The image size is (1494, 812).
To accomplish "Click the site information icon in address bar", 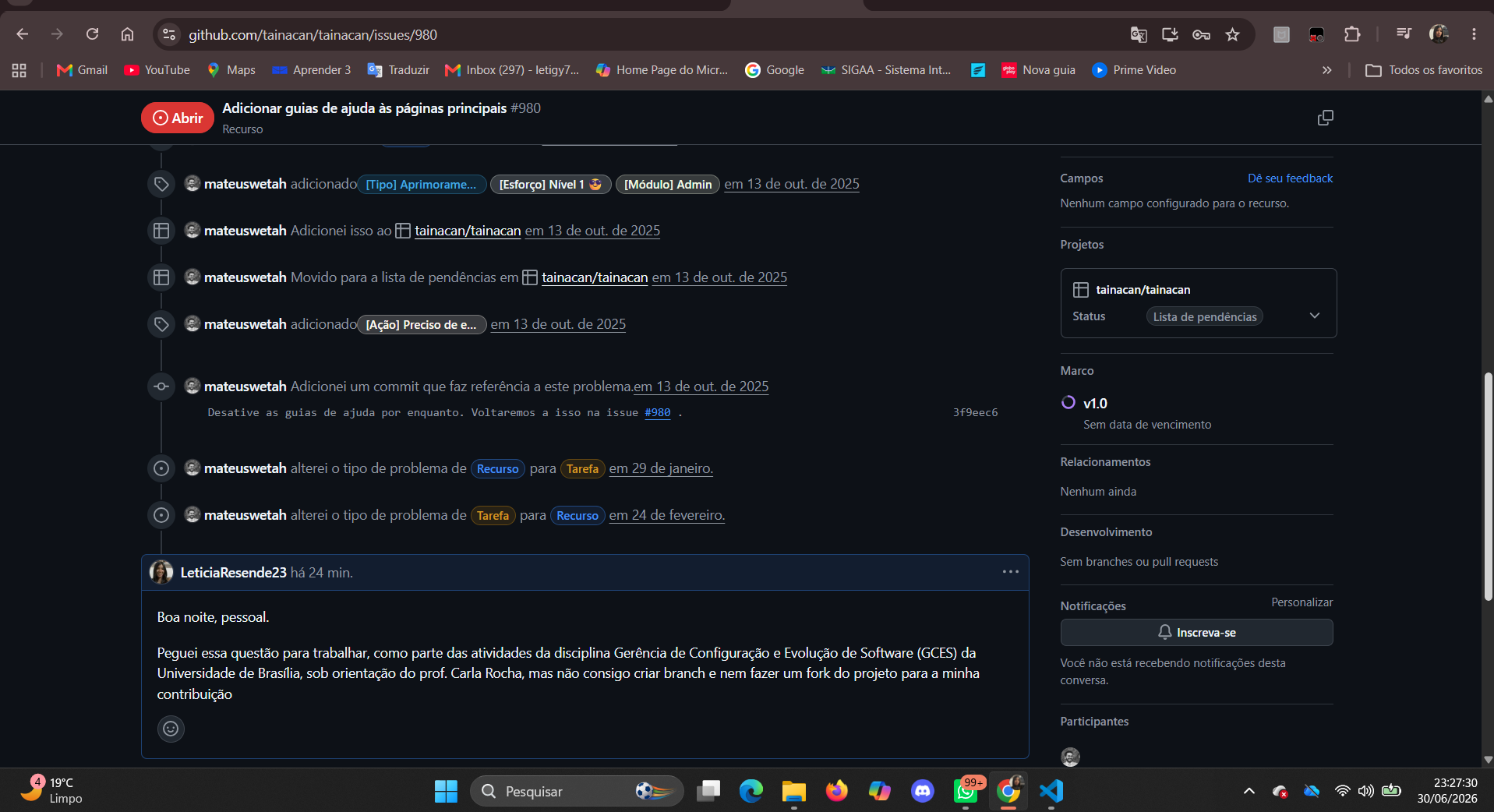I will coord(169,34).
